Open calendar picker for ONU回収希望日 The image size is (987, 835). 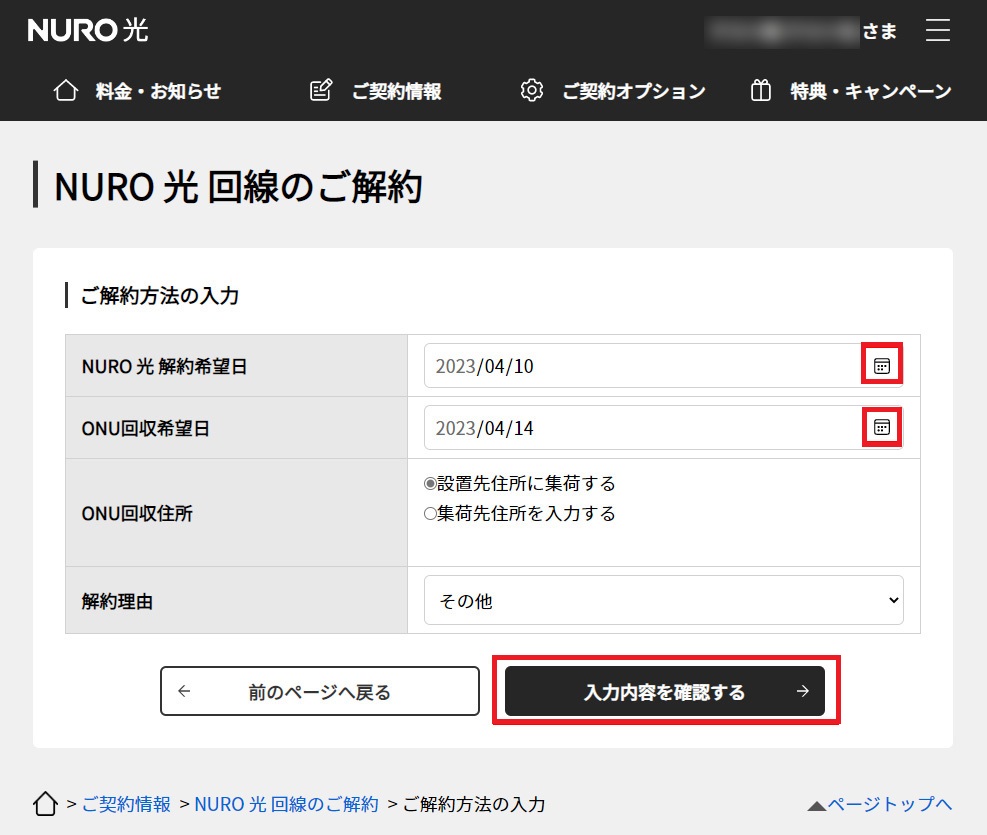tap(882, 427)
